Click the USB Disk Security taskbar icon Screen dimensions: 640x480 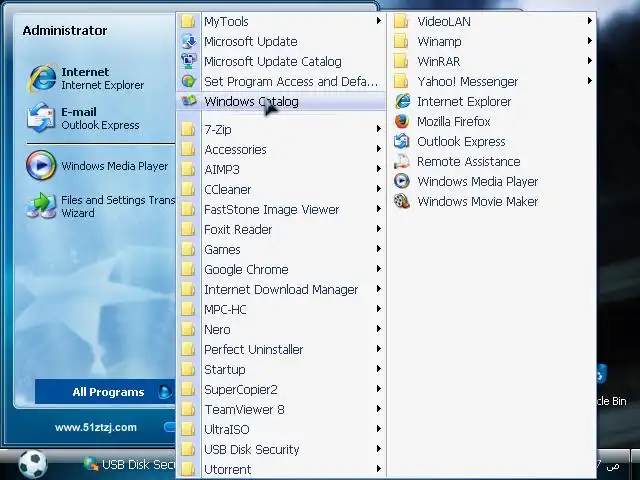point(91,464)
